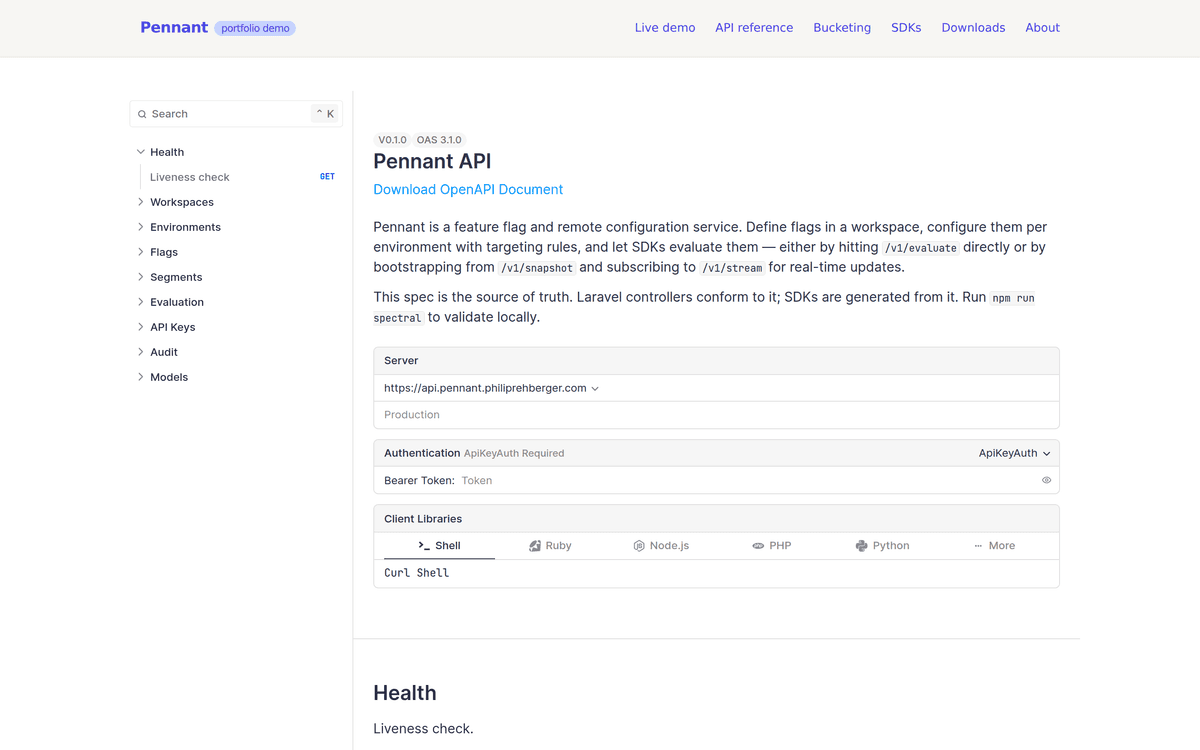Open the About nav link
This screenshot has height=750, width=1200.
pos(1042,28)
